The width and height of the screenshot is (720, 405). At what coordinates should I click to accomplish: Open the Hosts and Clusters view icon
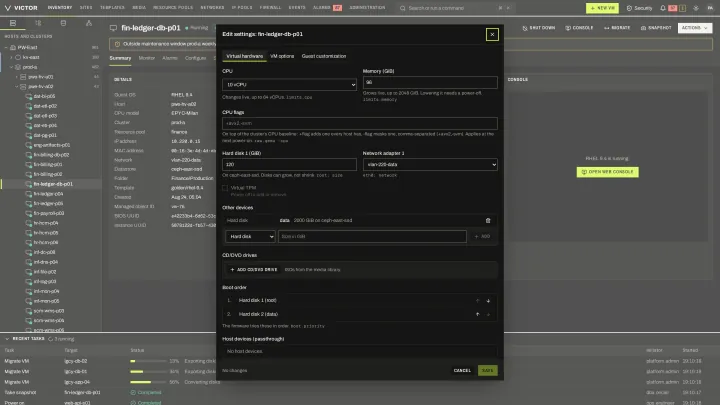[13, 23]
